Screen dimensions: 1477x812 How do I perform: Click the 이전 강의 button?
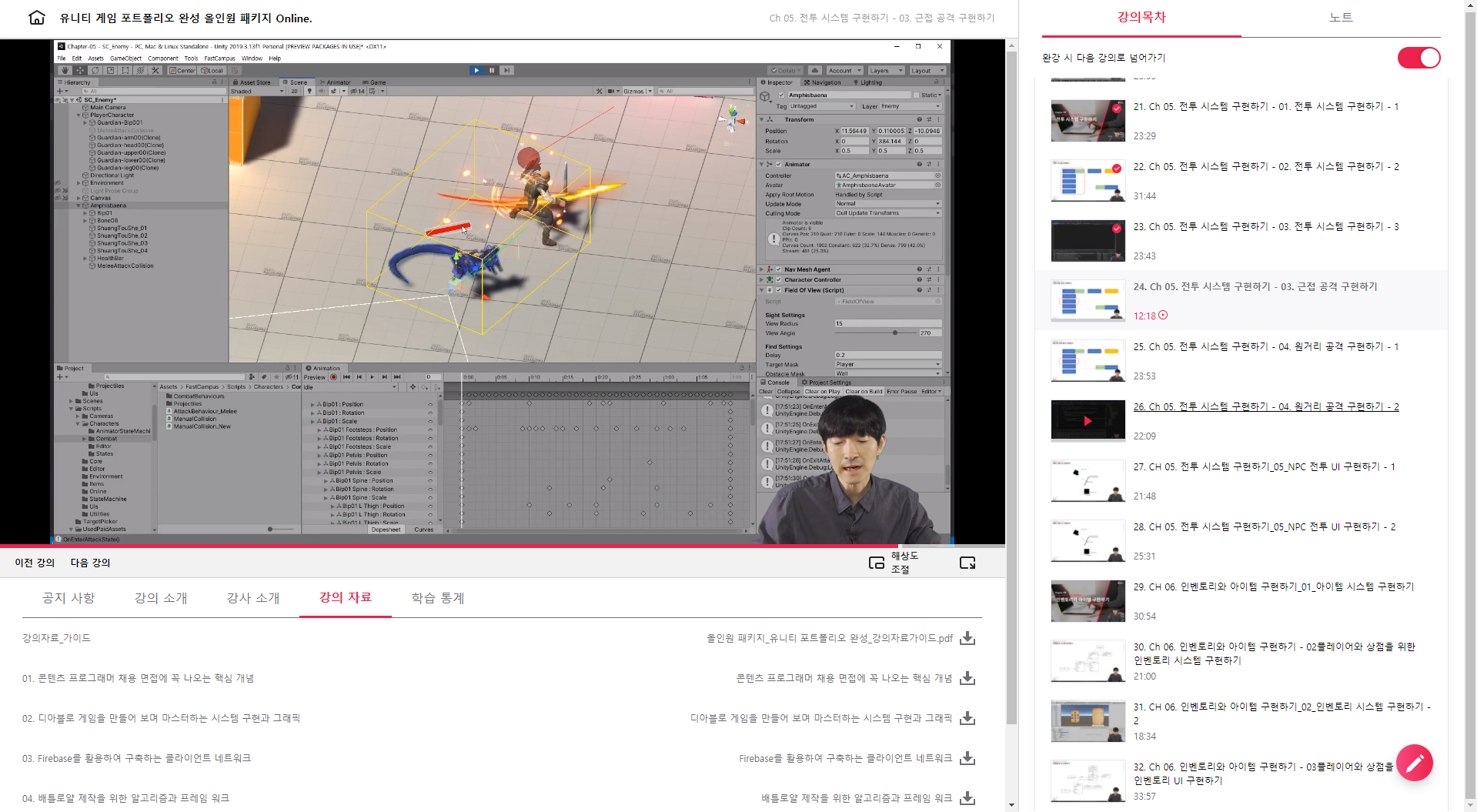(35, 563)
